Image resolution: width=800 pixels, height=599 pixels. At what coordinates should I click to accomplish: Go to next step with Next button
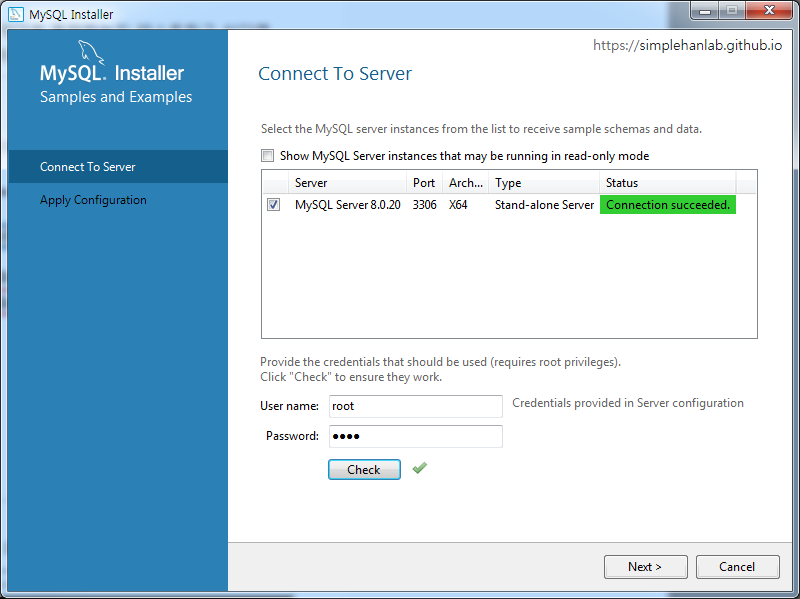[x=645, y=567]
